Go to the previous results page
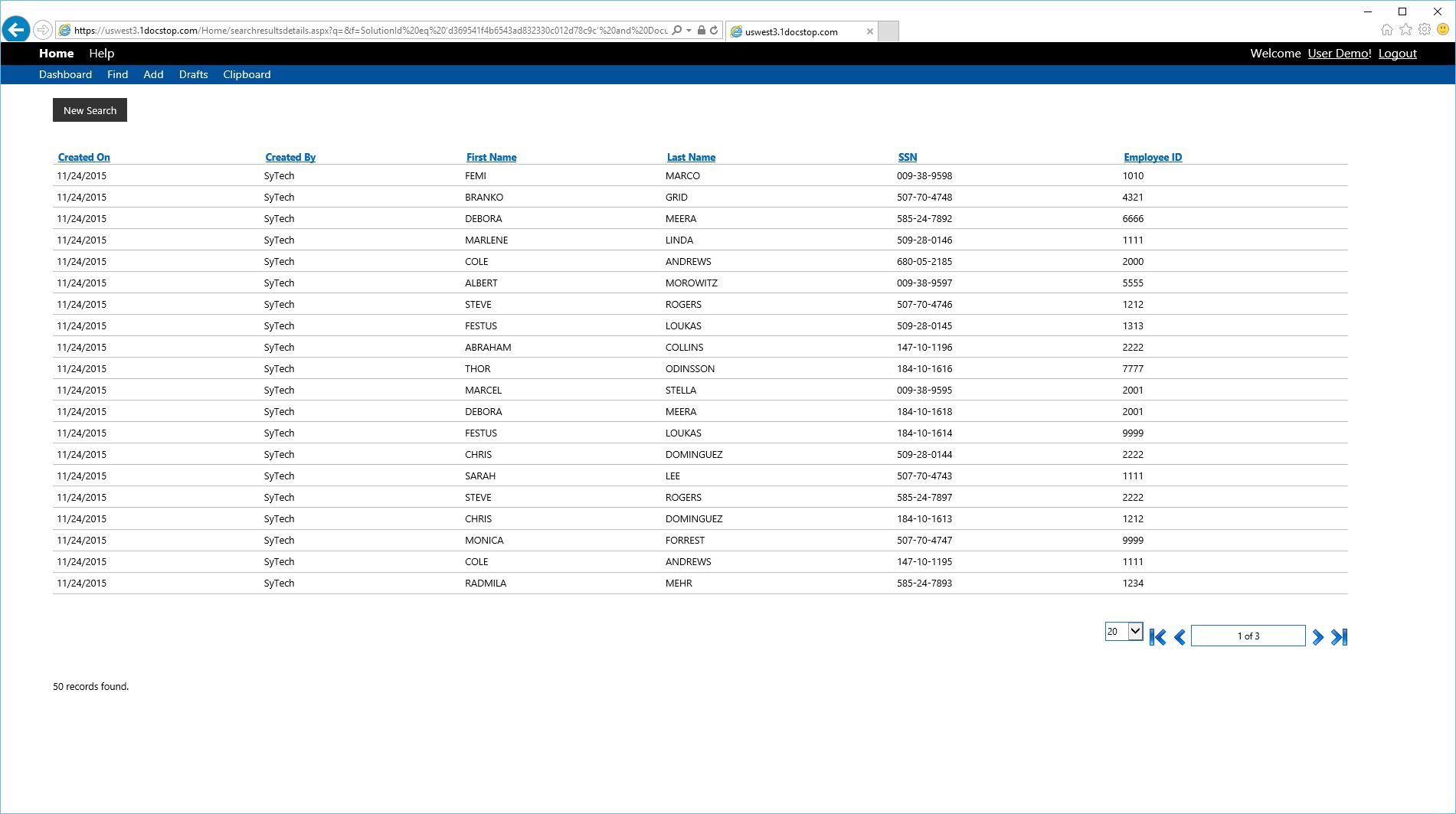Screen dimensions: 1456x814 tap(1180, 637)
